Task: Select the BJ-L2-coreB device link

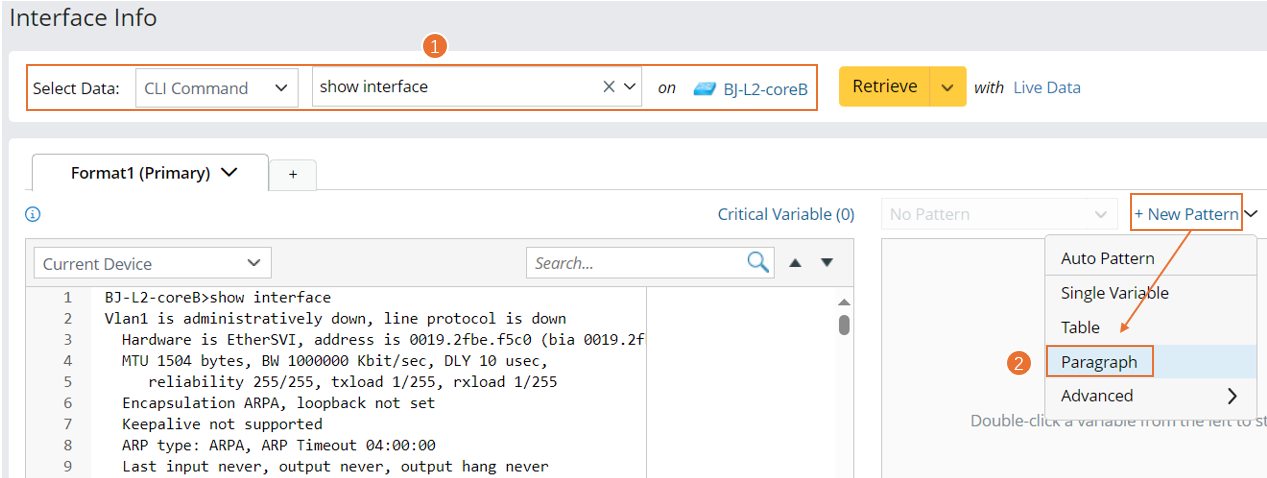Action: point(765,88)
